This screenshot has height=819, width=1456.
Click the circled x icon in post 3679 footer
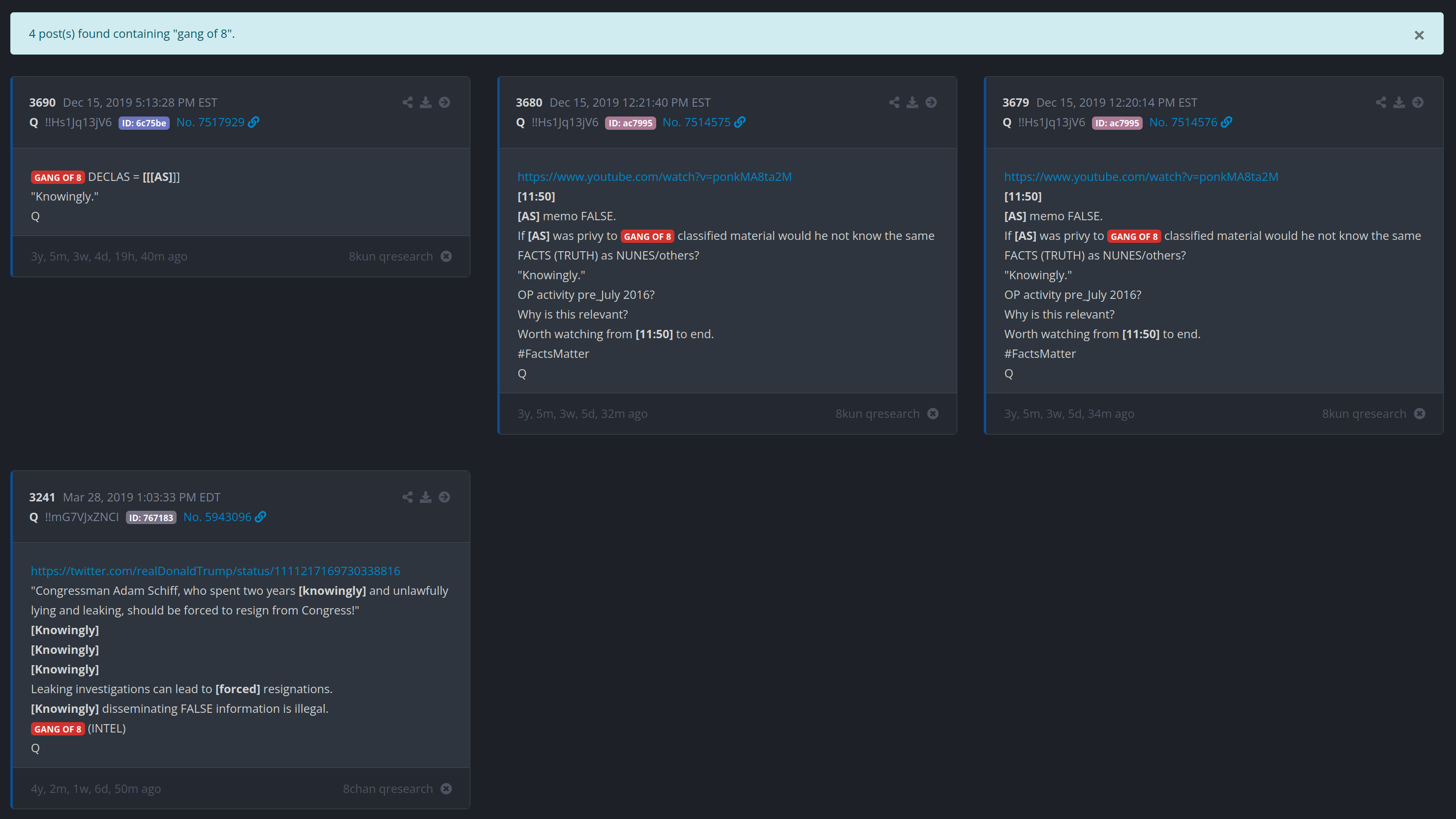pos(1419,413)
